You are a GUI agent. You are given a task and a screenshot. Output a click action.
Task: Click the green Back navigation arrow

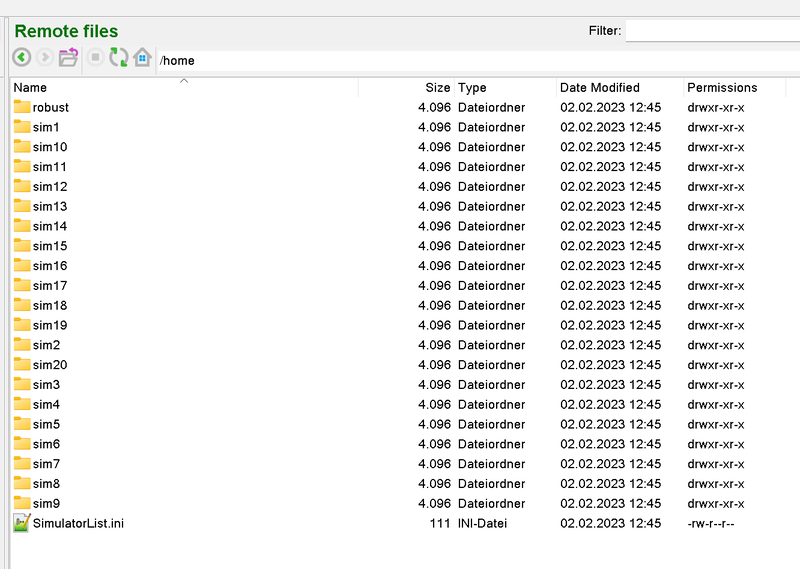[21, 58]
